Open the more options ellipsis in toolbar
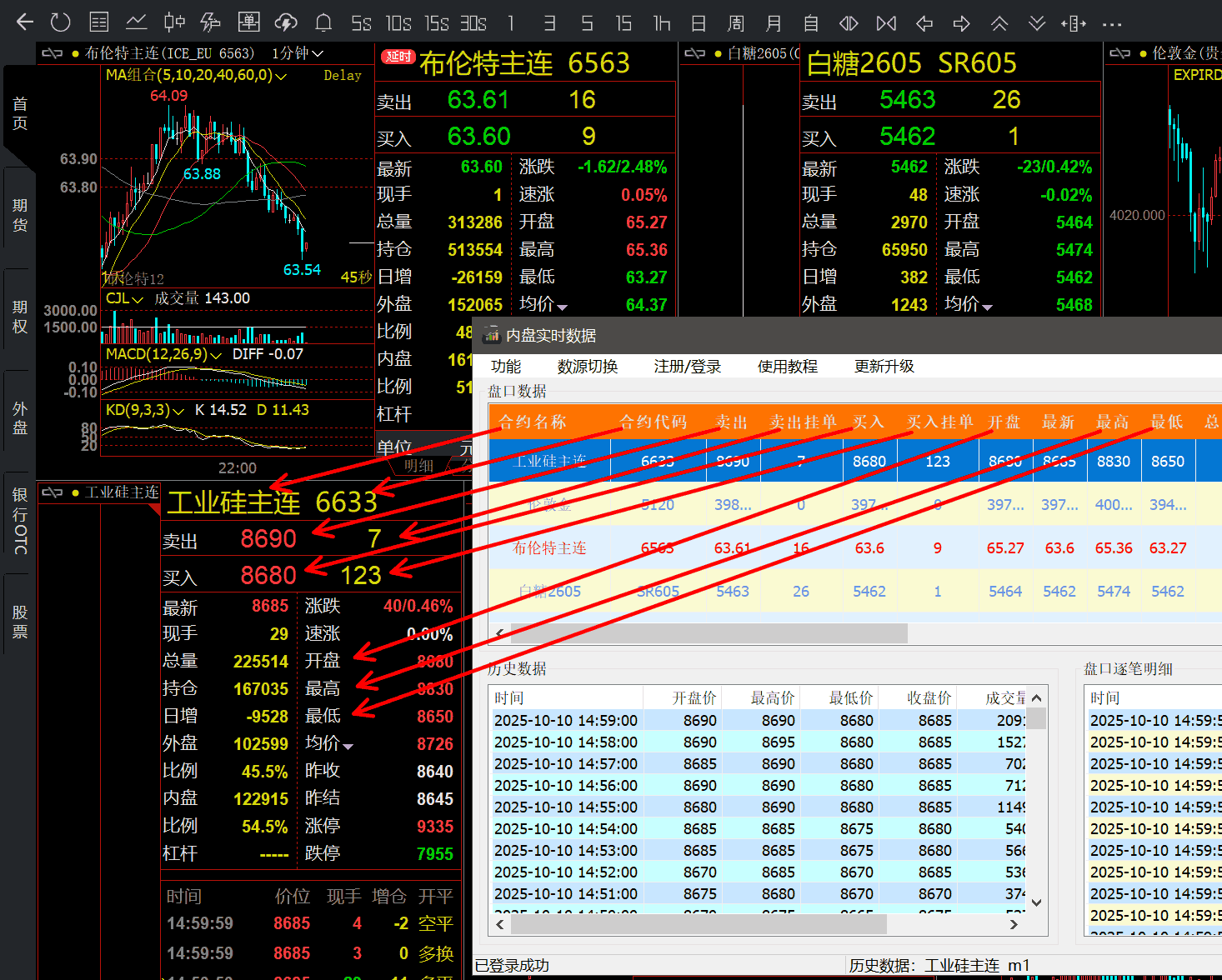The image size is (1222, 980). coord(1111,23)
